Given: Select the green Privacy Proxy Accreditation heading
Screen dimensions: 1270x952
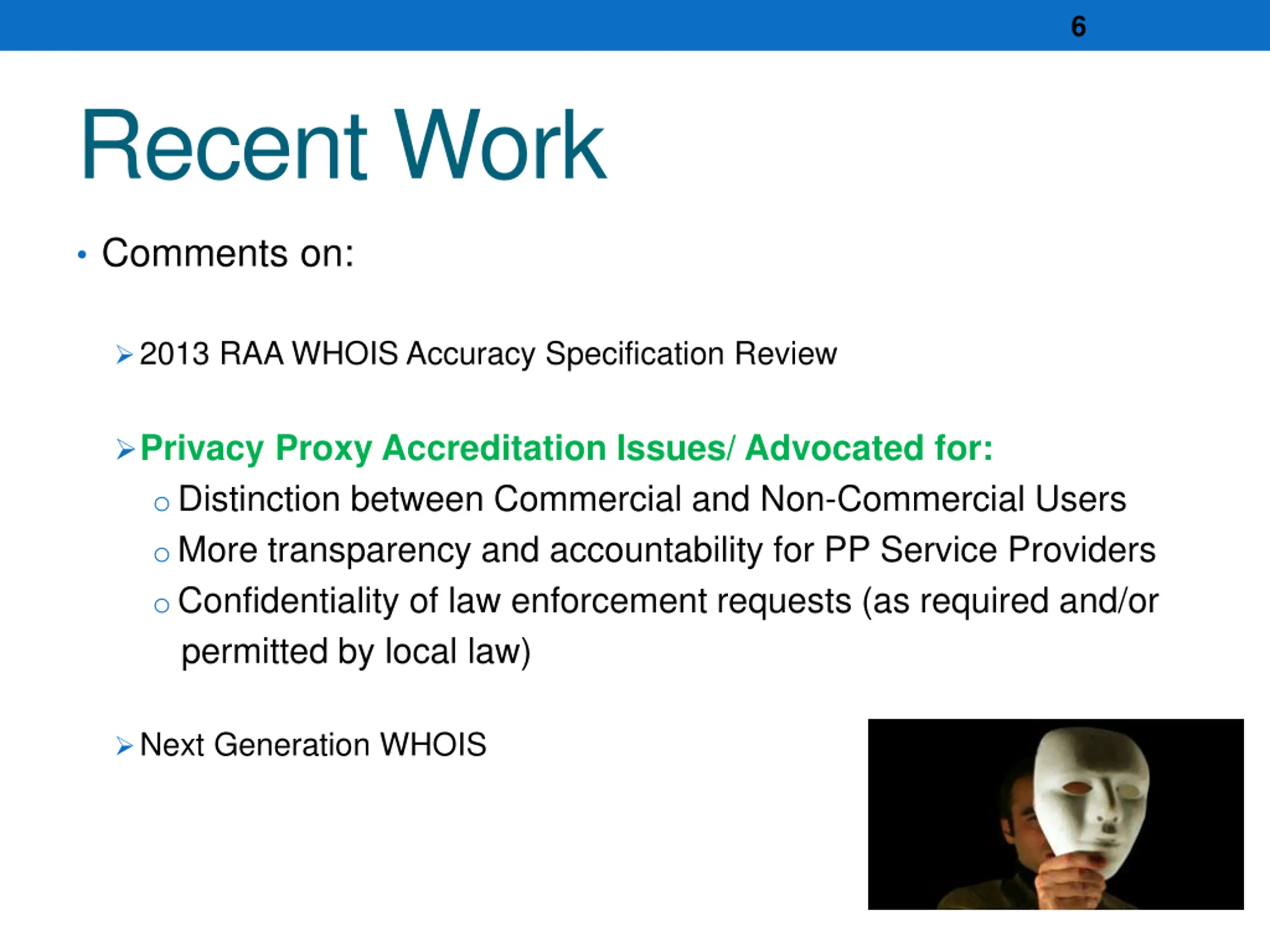Looking at the screenshot, I should [x=567, y=448].
